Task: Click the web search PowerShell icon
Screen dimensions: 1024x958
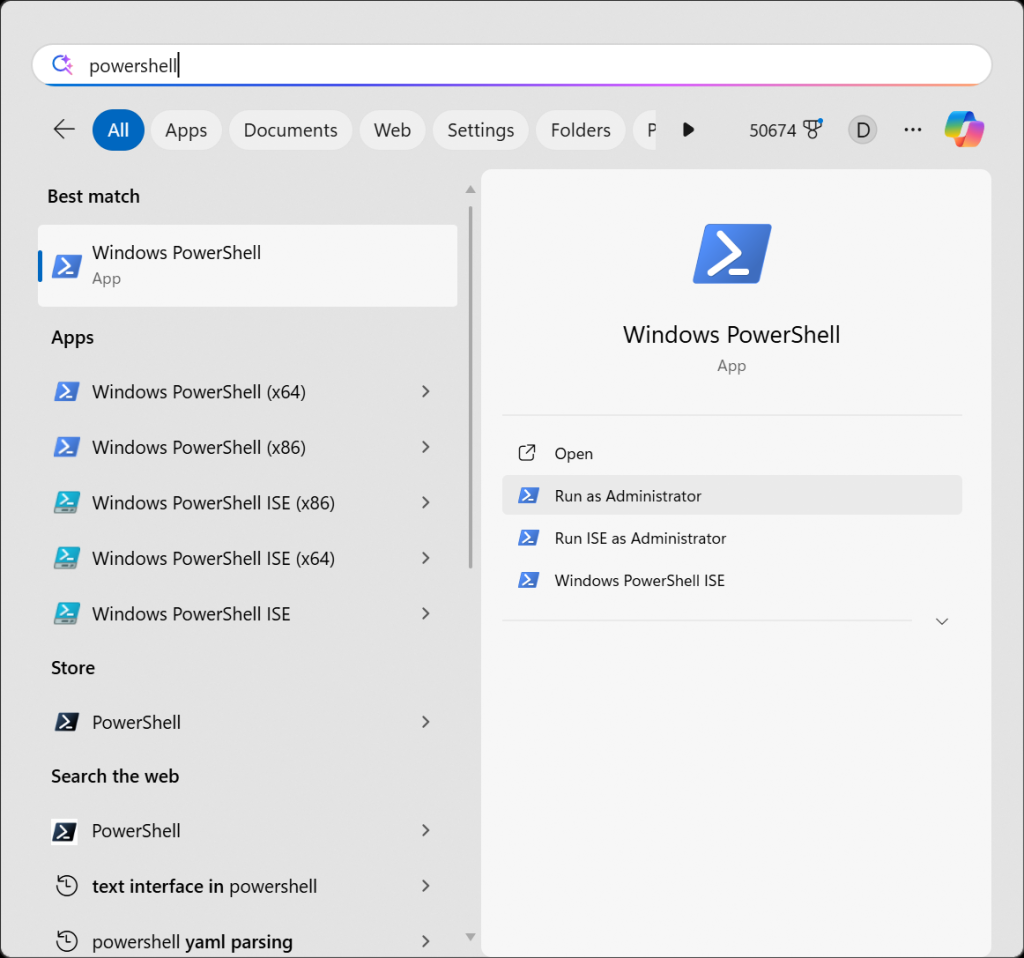Action: pyautogui.click(x=64, y=831)
